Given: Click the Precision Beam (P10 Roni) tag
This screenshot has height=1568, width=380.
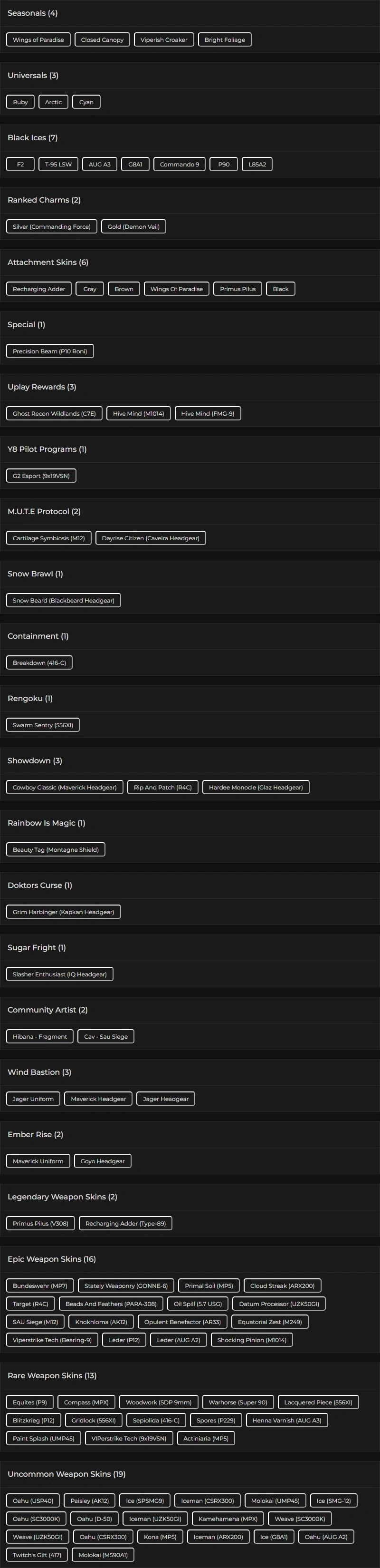Looking at the screenshot, I should coord(50,351).
